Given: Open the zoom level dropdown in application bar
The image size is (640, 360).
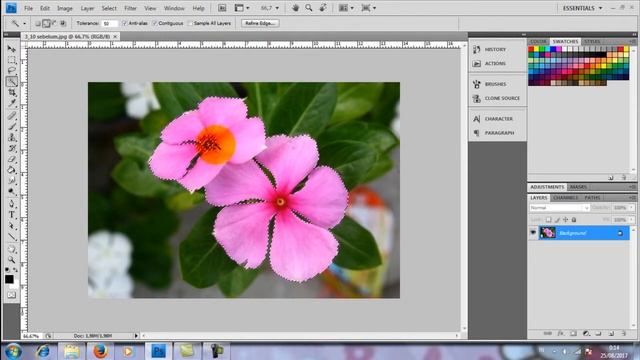Looking at the screenshot, I should coord(270,8).
